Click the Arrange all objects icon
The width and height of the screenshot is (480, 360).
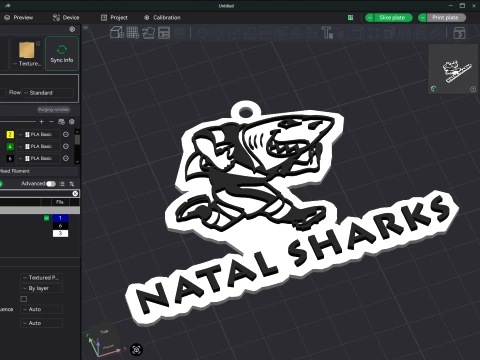pos(164,33)
